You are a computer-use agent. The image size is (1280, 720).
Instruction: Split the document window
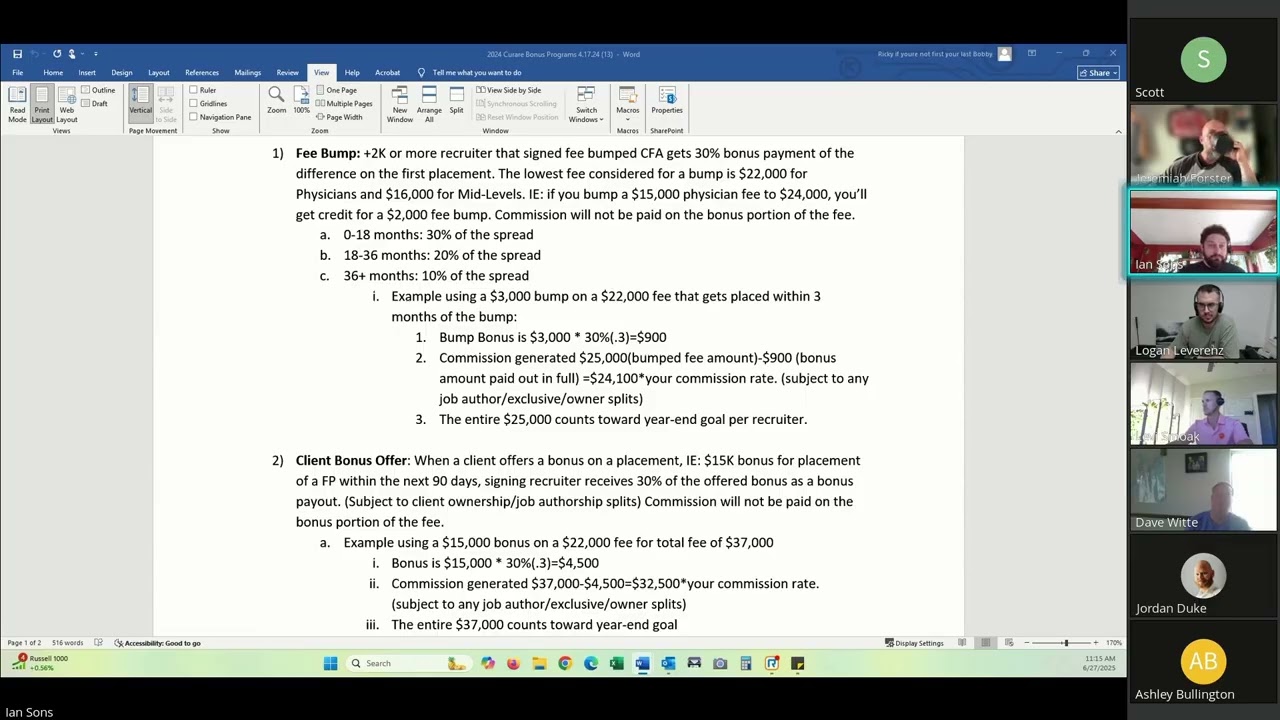pos(456,100)
